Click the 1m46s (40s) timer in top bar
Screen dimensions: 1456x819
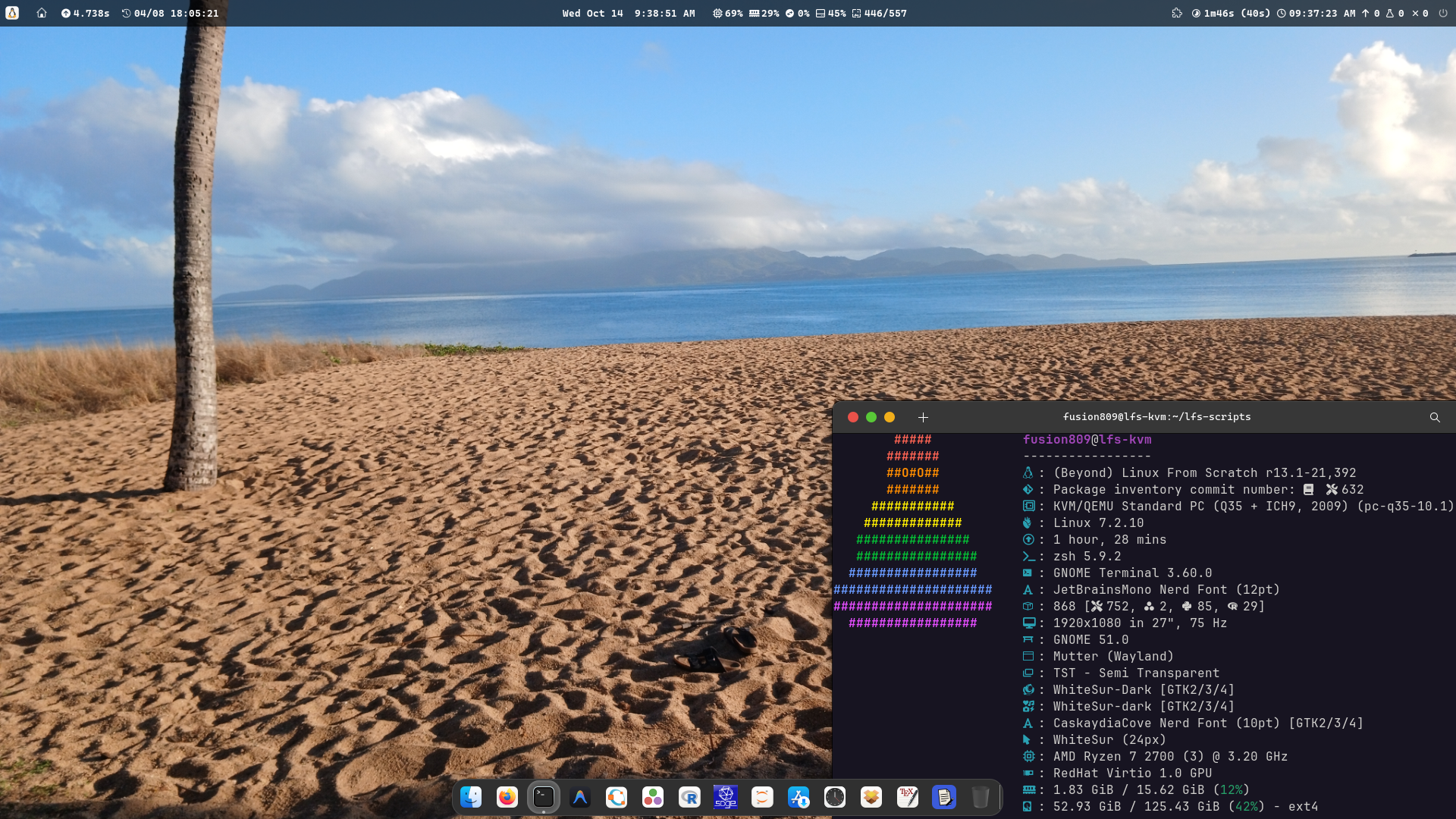click(x=1231, y=13)
